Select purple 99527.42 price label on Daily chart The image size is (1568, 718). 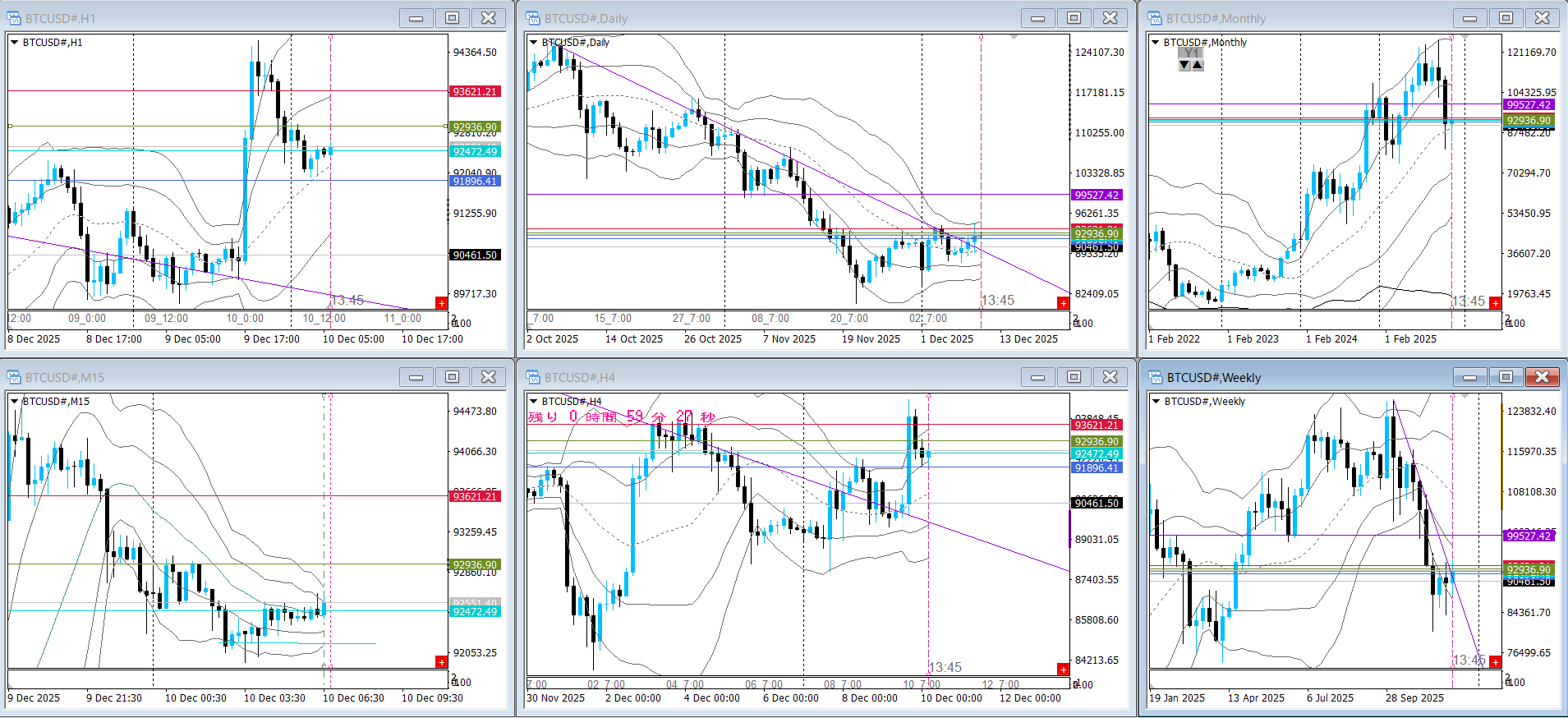point(1097,196)
